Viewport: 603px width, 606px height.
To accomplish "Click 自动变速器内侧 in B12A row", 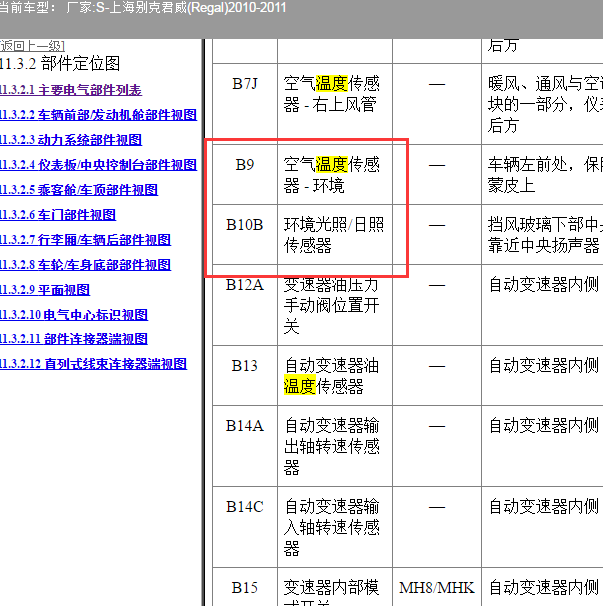I will pos(542,305).
